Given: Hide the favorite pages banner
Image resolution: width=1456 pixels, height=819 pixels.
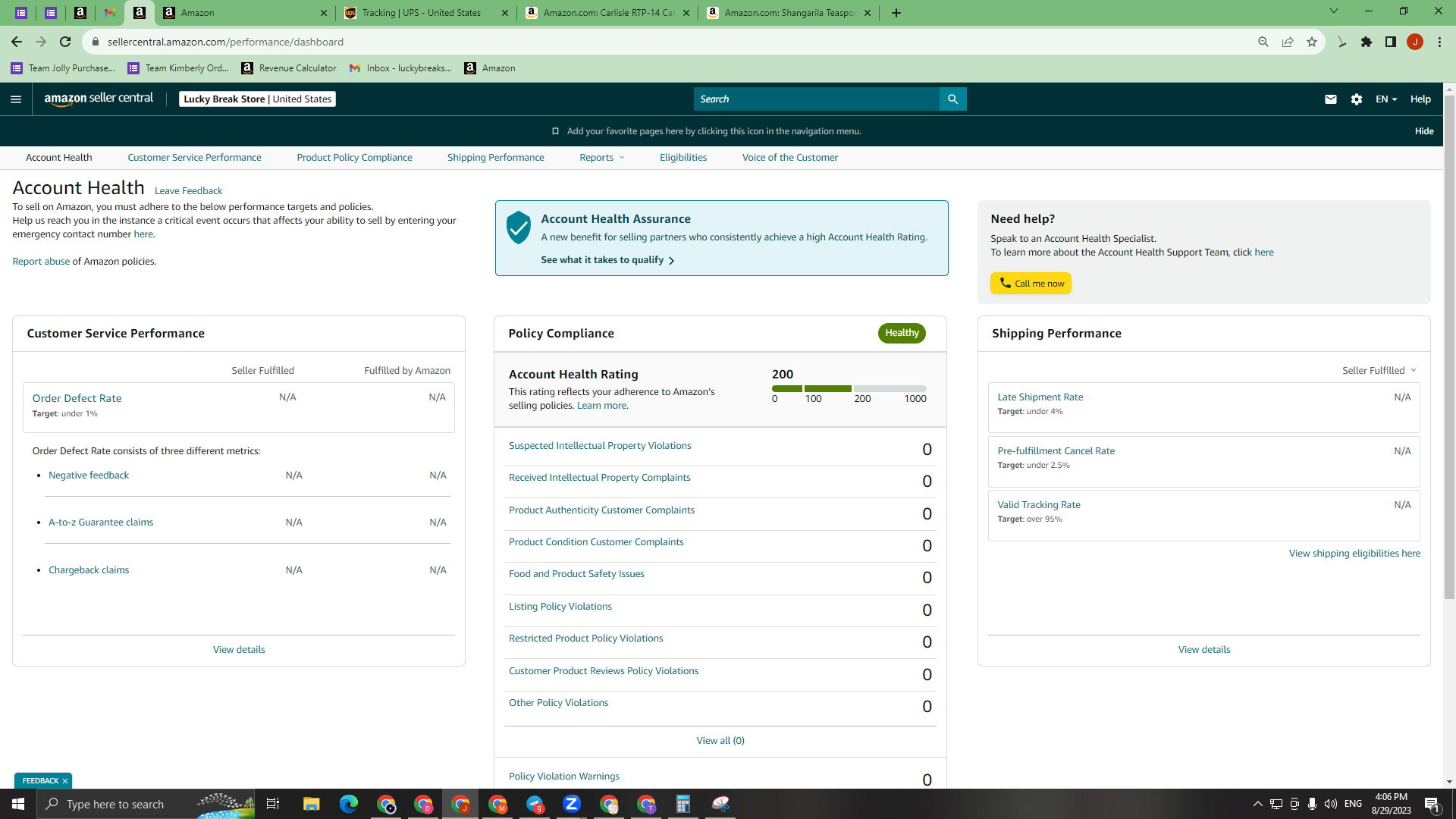Looking at the screenshot, I should pos(1424,131).
